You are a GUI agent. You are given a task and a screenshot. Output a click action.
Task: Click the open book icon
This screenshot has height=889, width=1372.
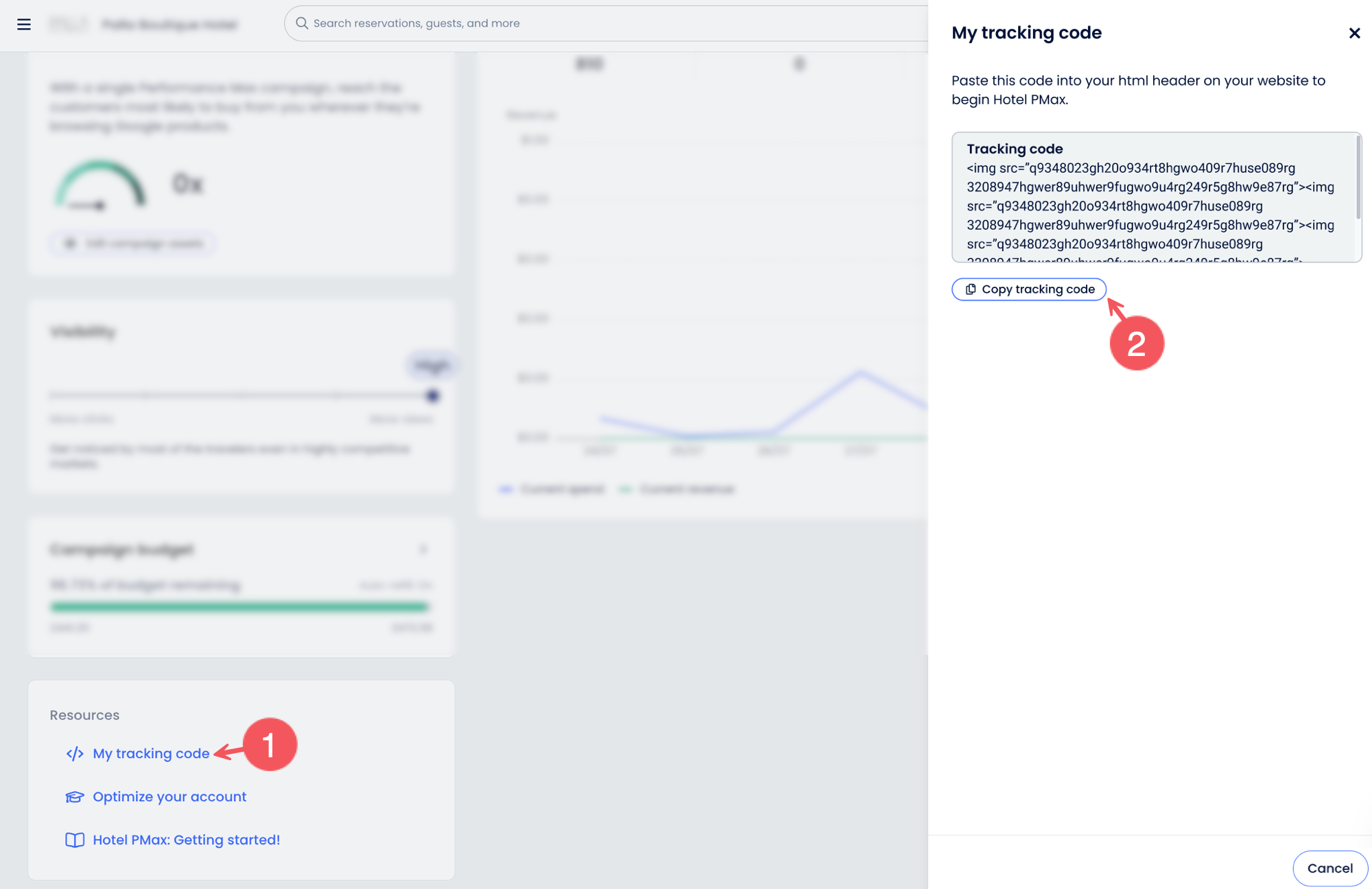pos(75,840)
